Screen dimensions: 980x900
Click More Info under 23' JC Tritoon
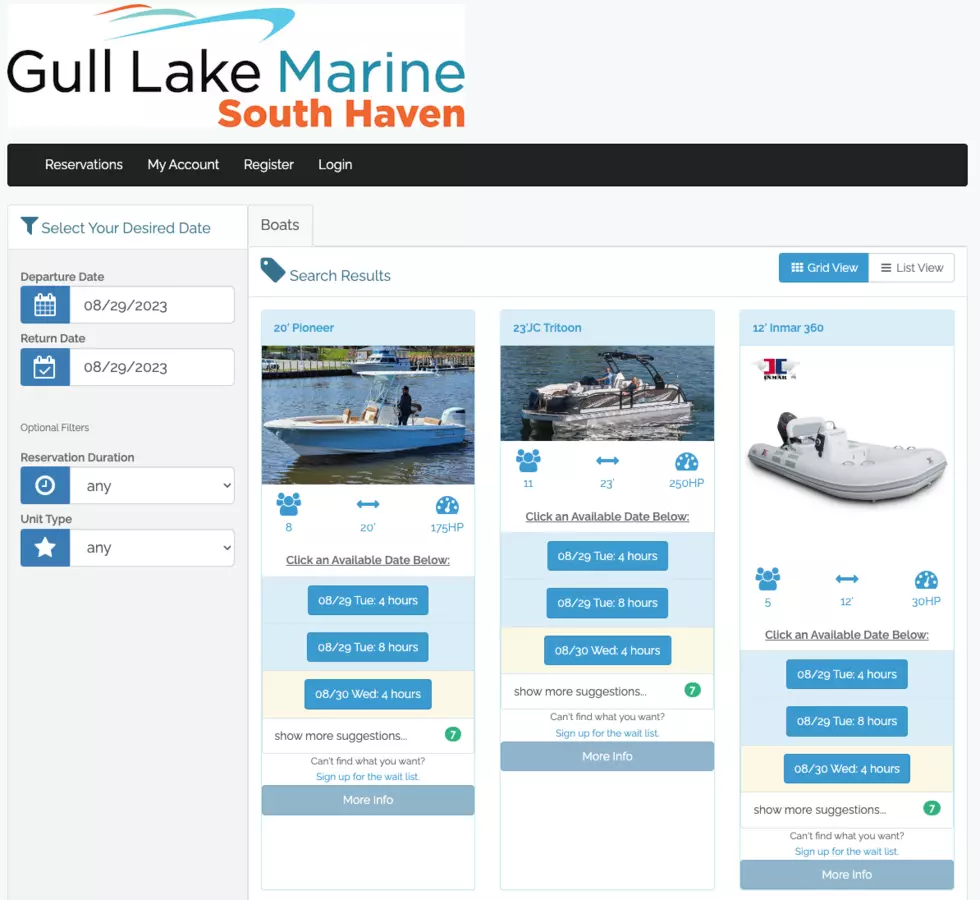click(607, 757)
